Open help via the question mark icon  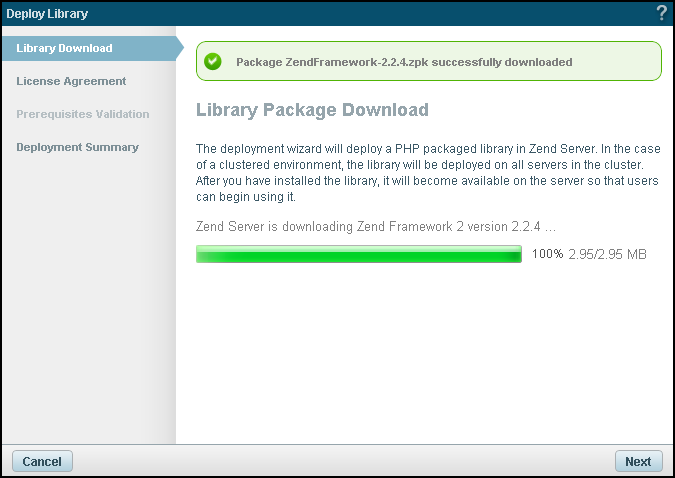(x=661, y=13)
